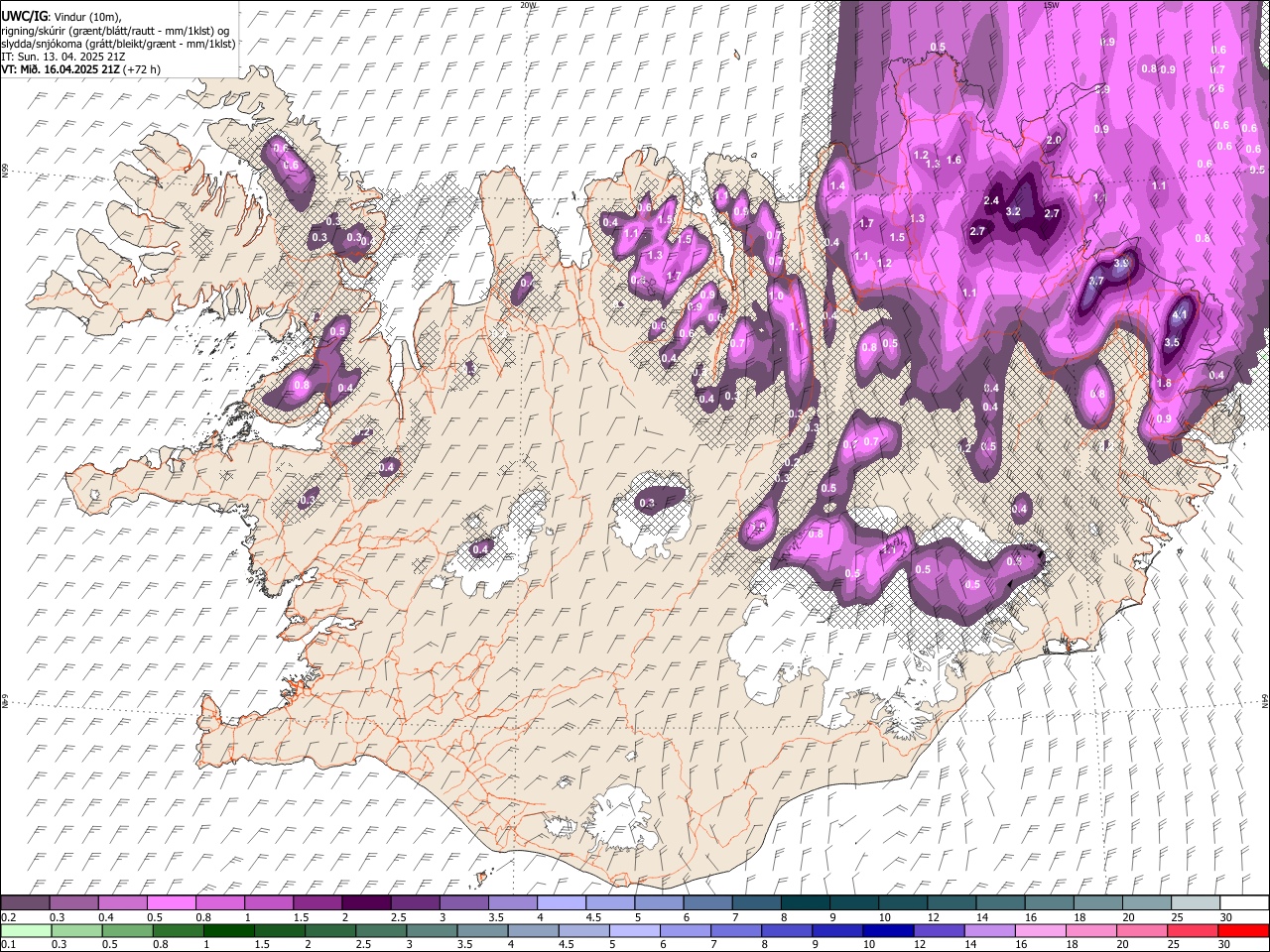Click purple snow scale swatch between 0.2 and 0.3
This screenshot has height=952, width=1270.
pyautogui.click(x=25, y=903)
